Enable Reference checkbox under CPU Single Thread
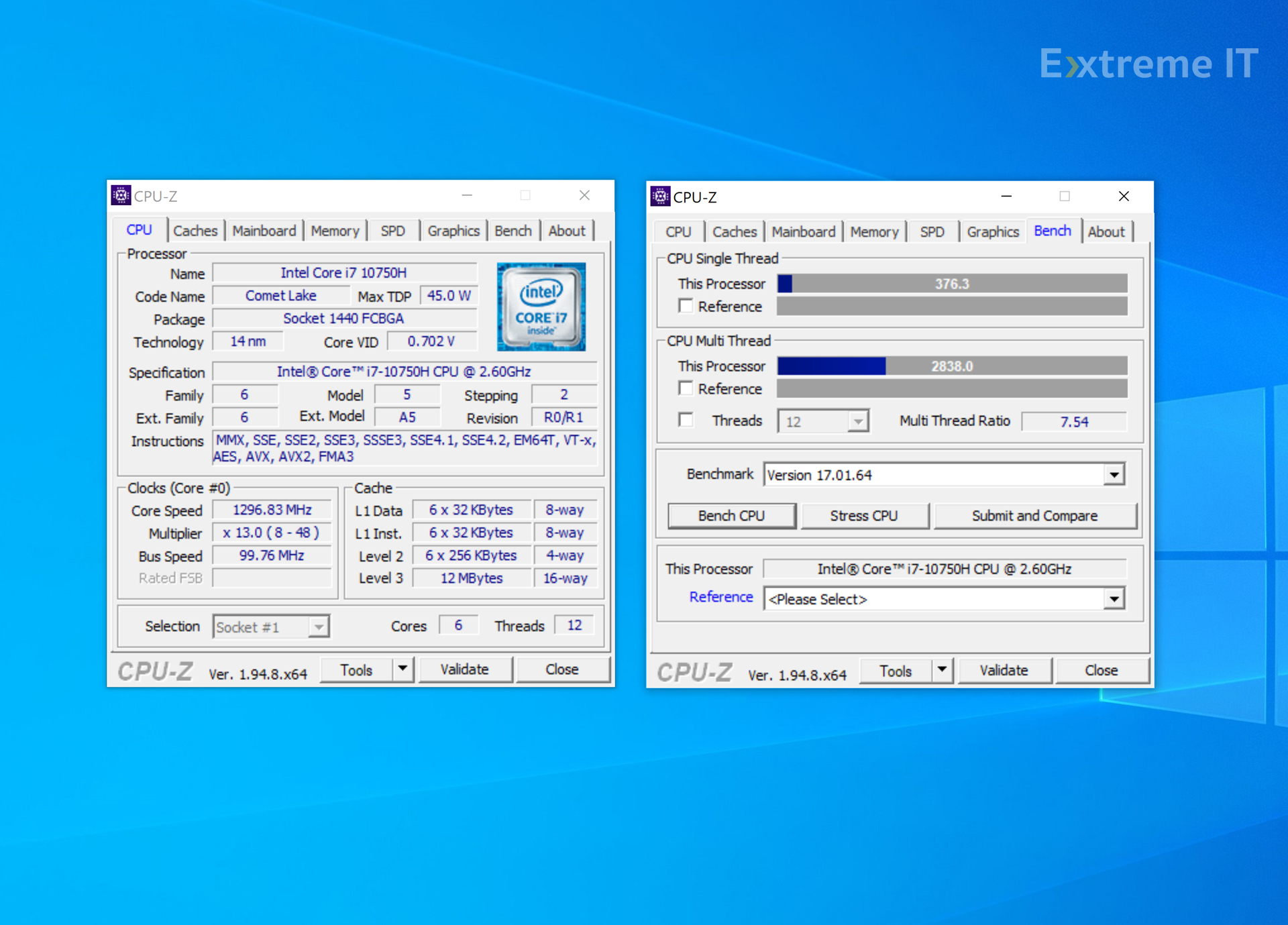Viewport: 1288px width, 925px height. (686, 306)
